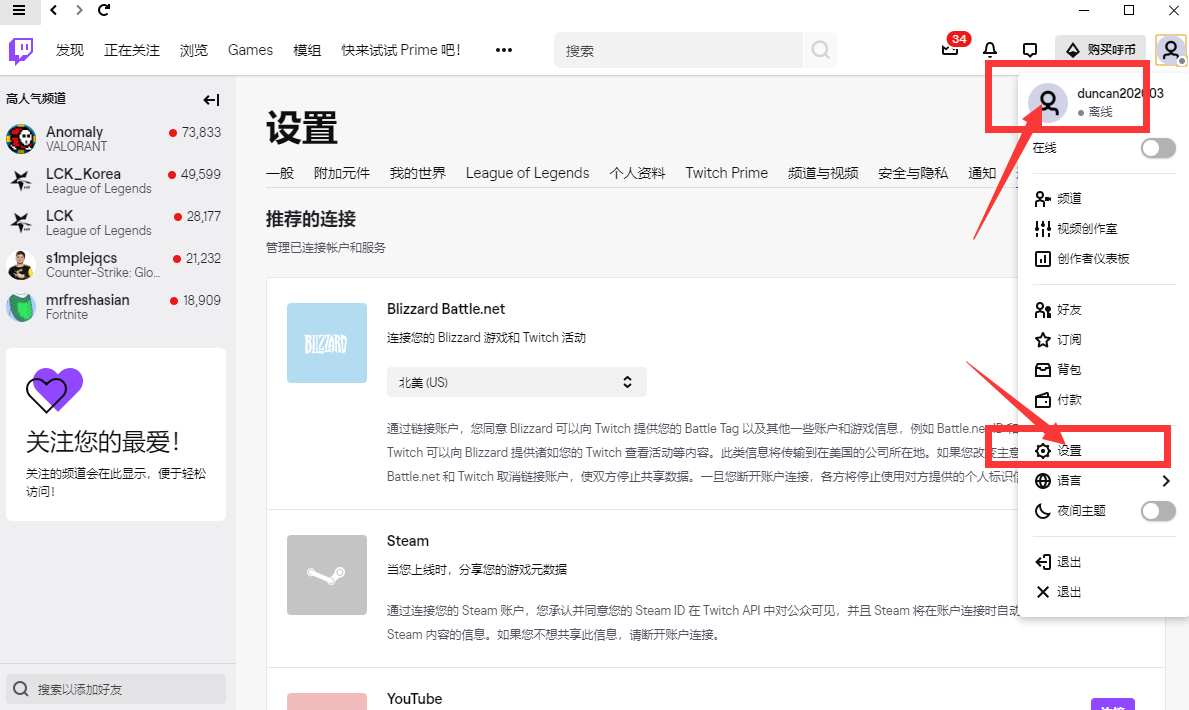Expand the 北美 (US) region dropdown

(x=516, y=382)
